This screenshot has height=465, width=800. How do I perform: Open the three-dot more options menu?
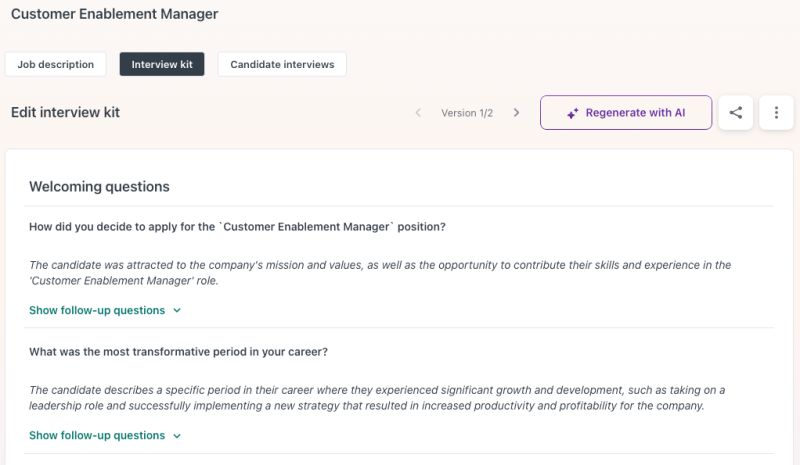point(776,113)
